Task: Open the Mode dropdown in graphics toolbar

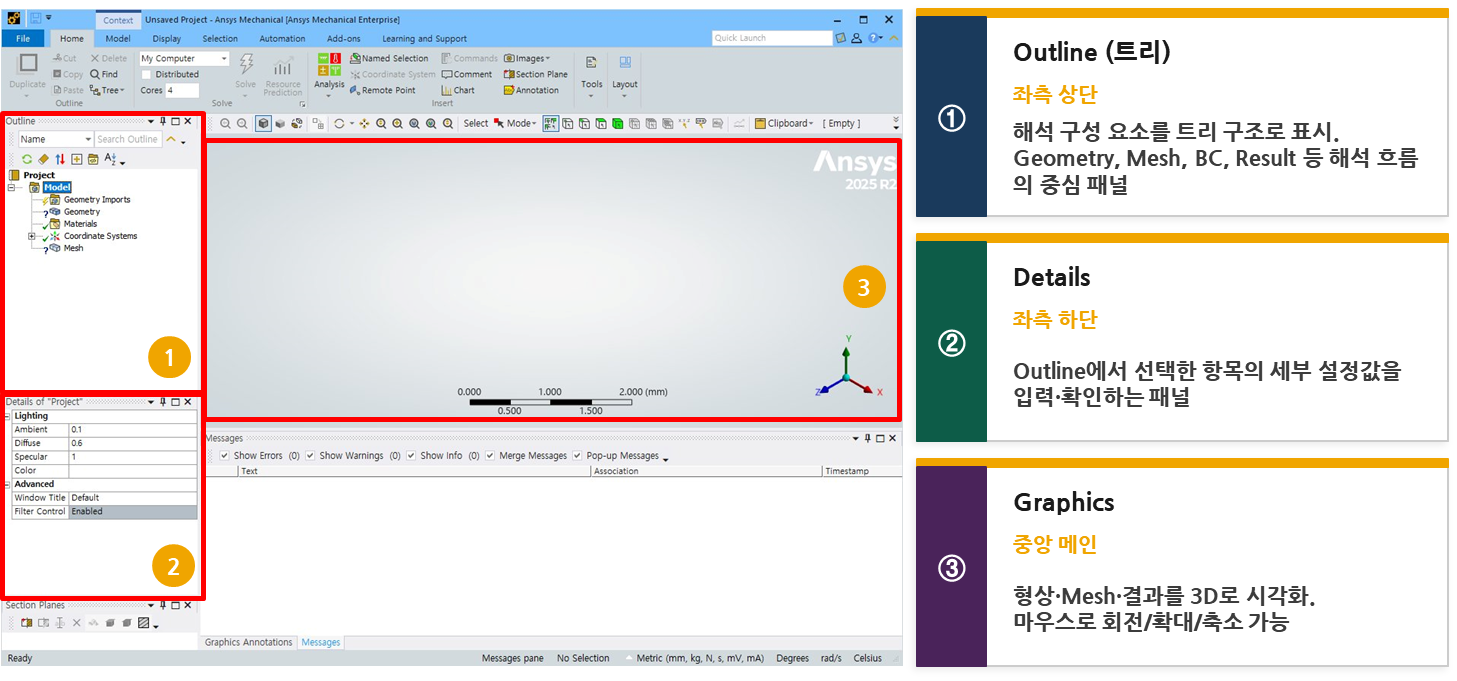Action: pyautogui.click(x=515, y=124)
